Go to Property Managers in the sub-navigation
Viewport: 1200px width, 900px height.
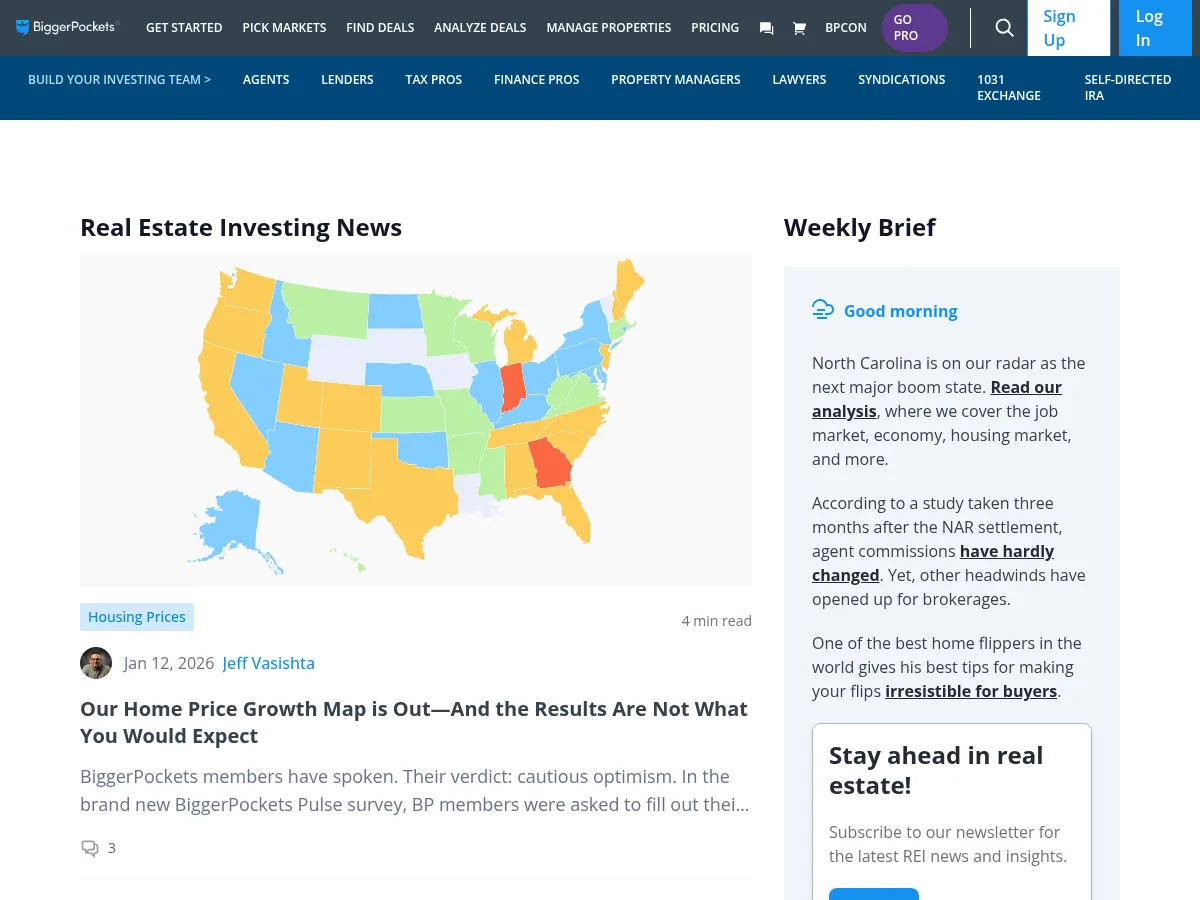coord(676,79)
